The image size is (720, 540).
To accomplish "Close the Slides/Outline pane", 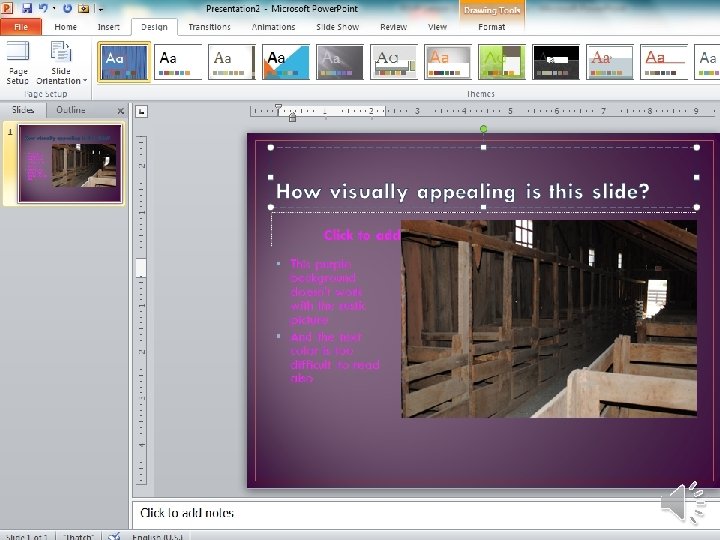I will 120,110.
